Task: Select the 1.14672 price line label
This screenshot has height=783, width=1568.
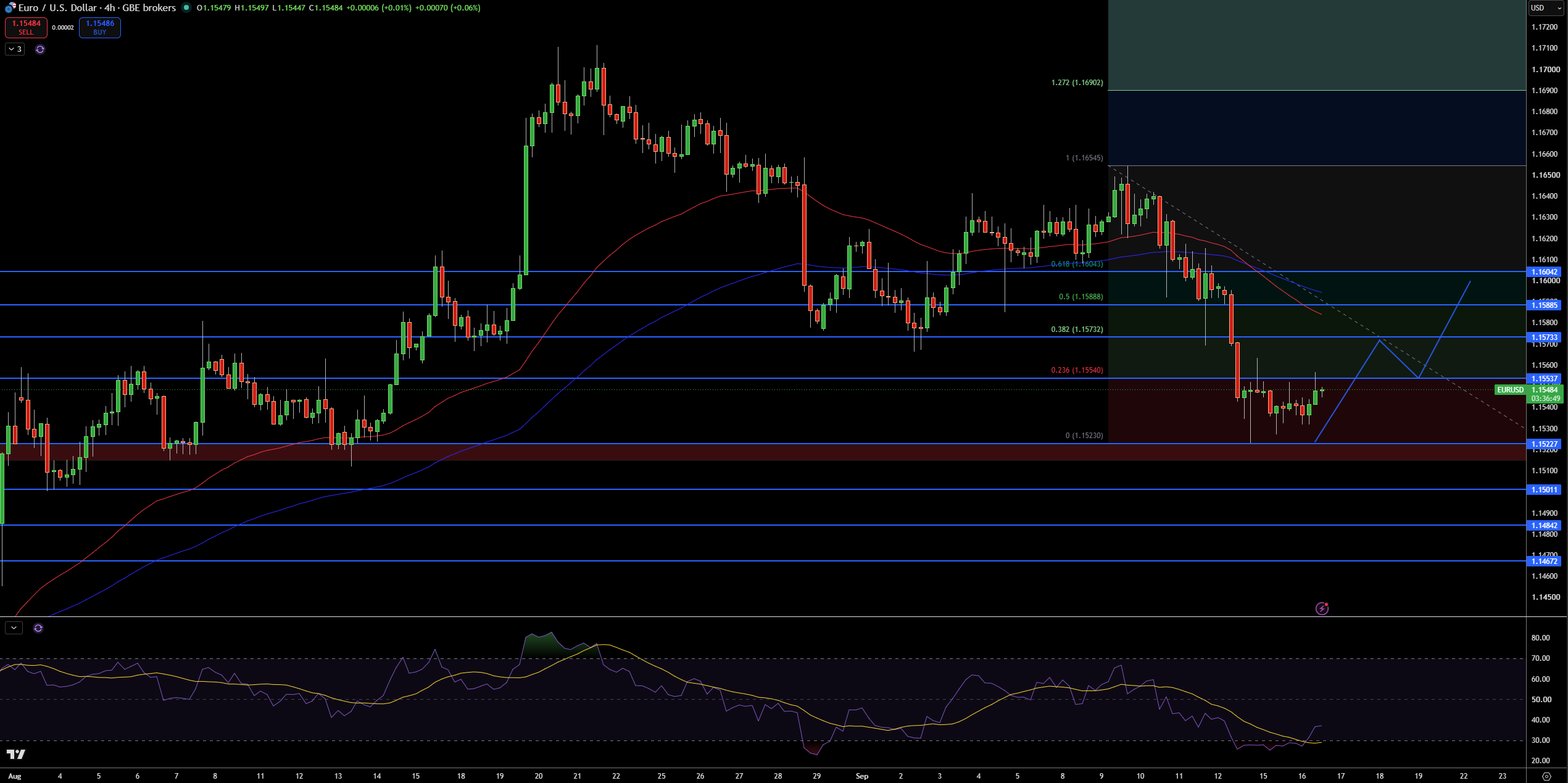Action: [x=1543, y=561]
